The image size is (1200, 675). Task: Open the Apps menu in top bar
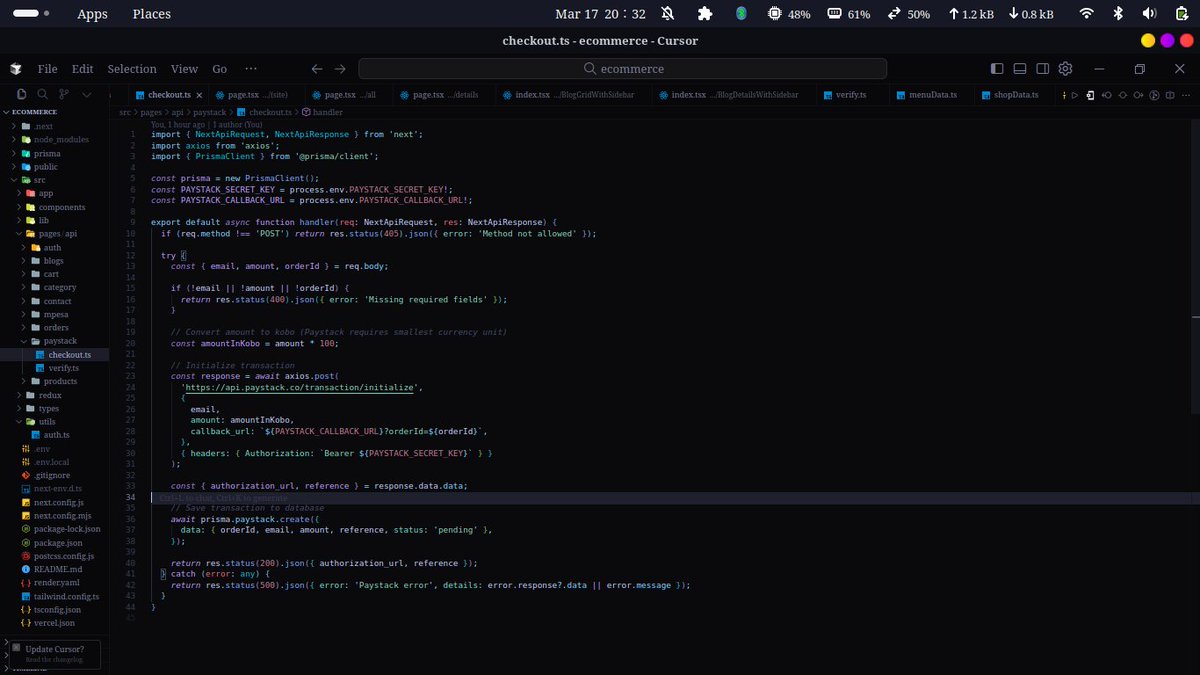92,14
